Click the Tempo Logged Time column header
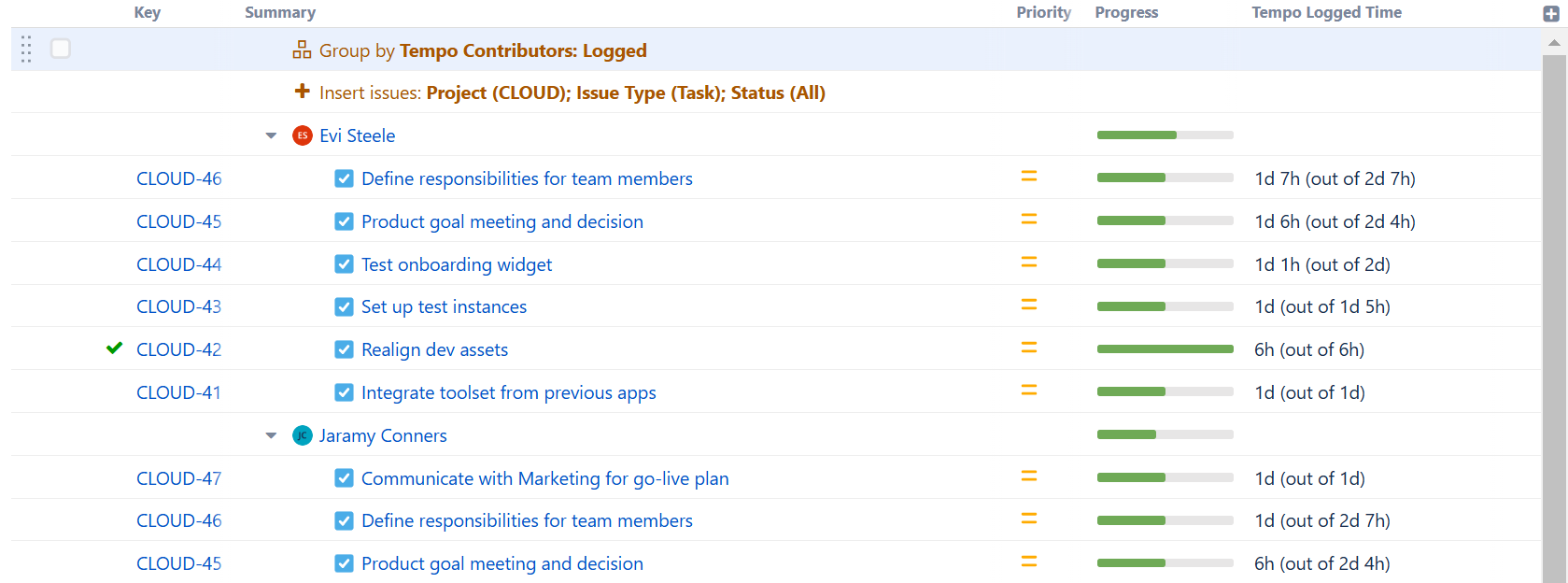The height and width of the screenshot is (583, 1568). [1326, 12]
